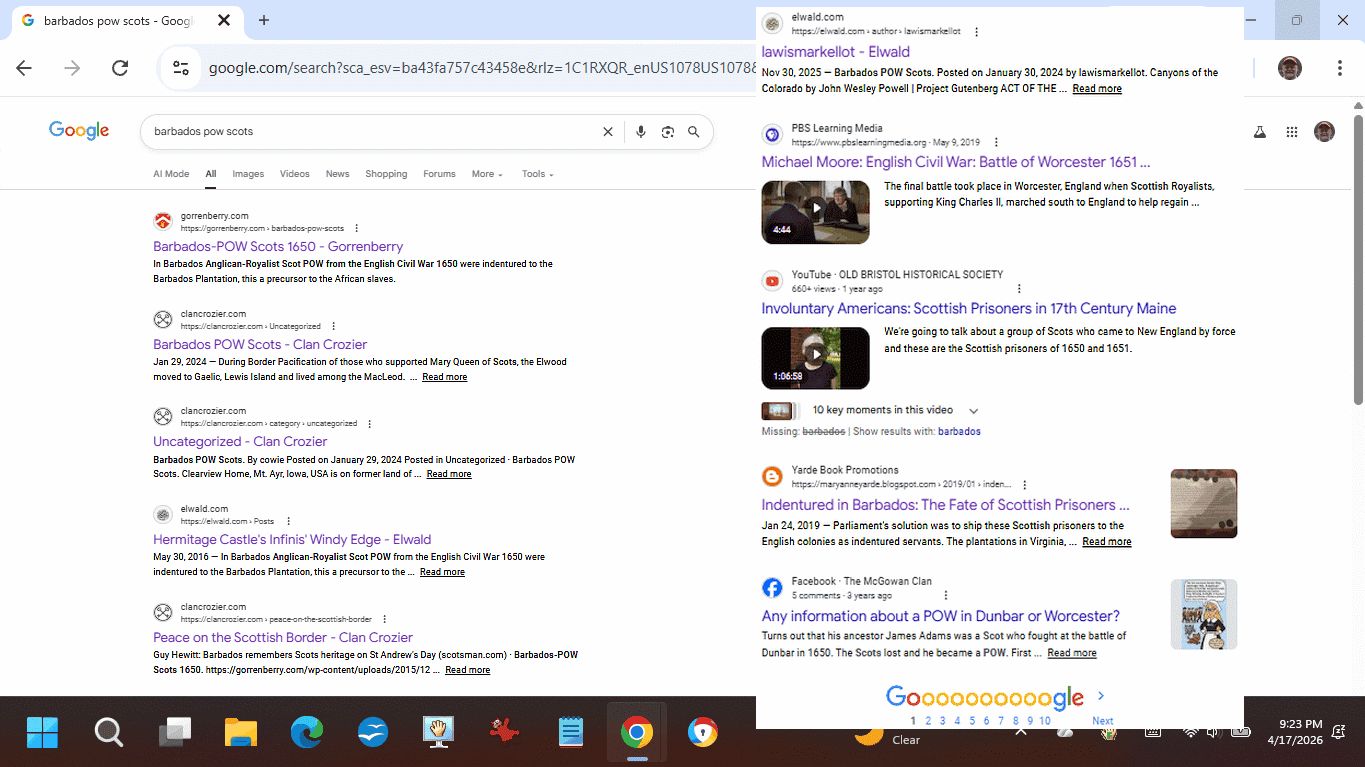Reload the page in Chrome

click(x=120, y=68)
